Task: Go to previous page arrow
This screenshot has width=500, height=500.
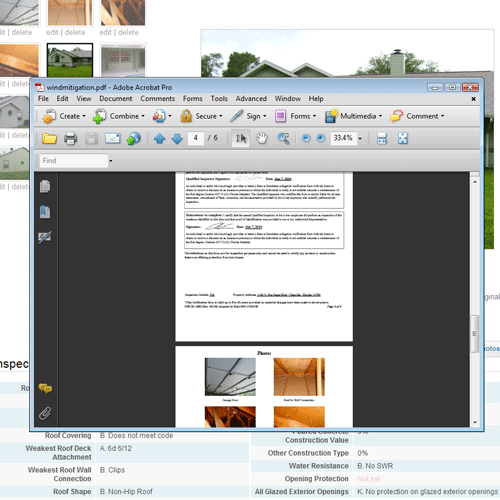Action: pyautogui.click(x=159, y=138)
